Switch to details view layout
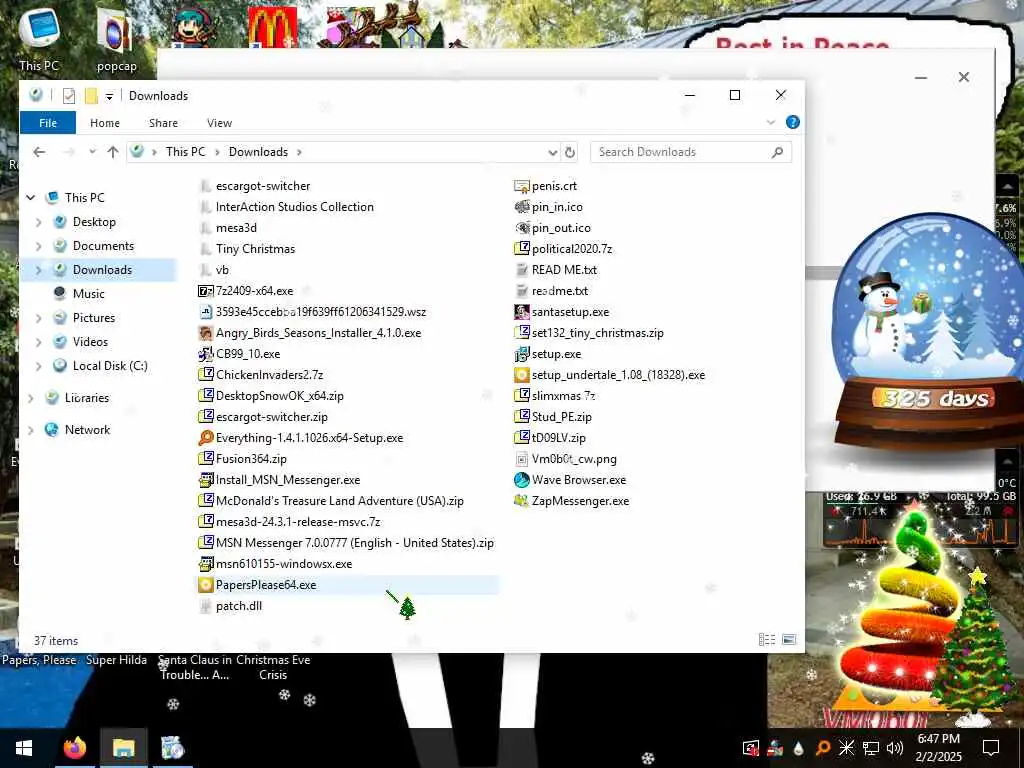 coord(767,640)
